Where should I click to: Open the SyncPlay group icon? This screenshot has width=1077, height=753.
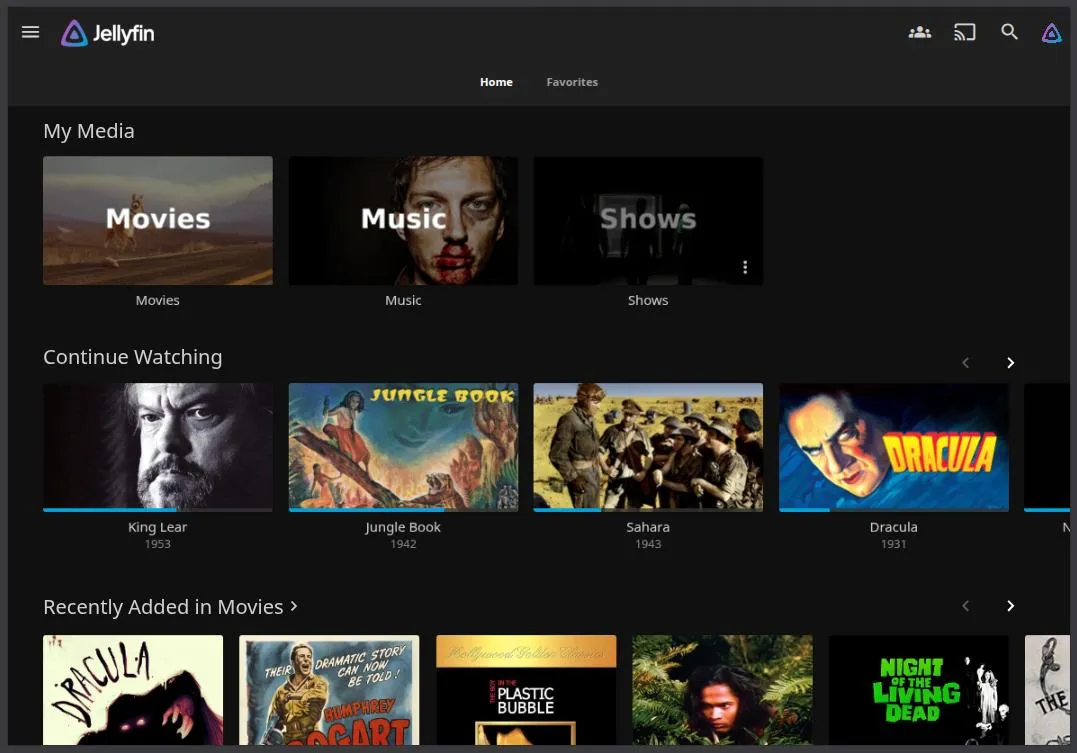click(920, 32)
